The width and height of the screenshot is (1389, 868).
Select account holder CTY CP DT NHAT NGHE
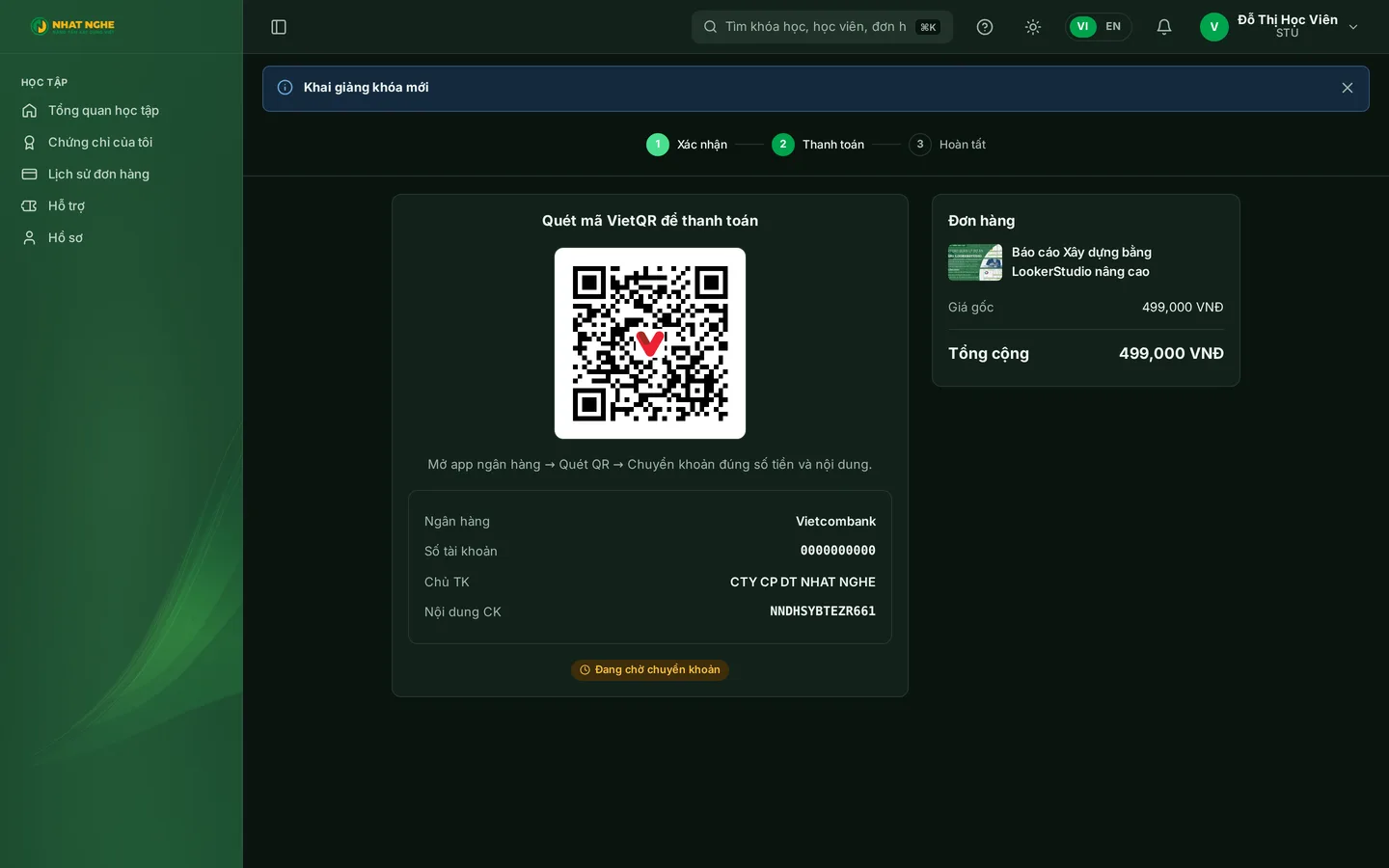tap(803, 583)
